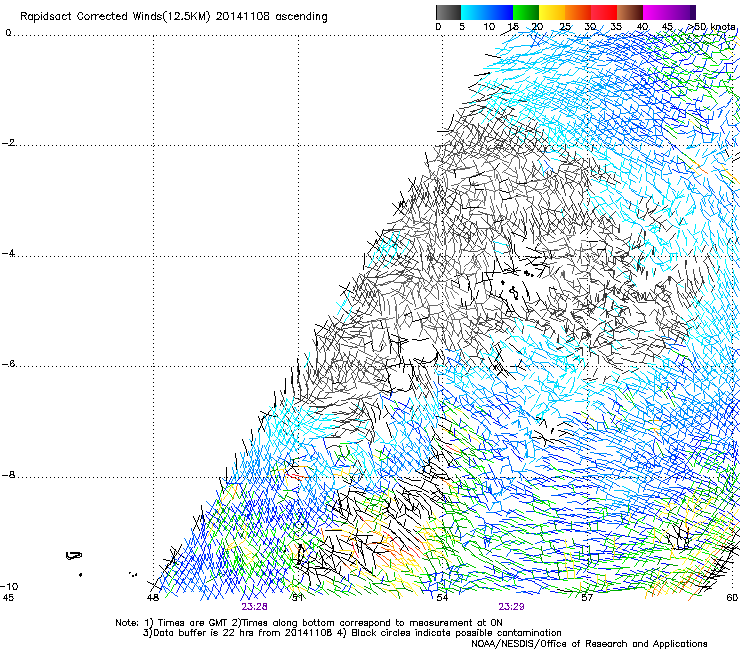This screenshot has width=740, height=650.
Task: Click the red 30-35 knots legend segment
Action: pos(604,12)
